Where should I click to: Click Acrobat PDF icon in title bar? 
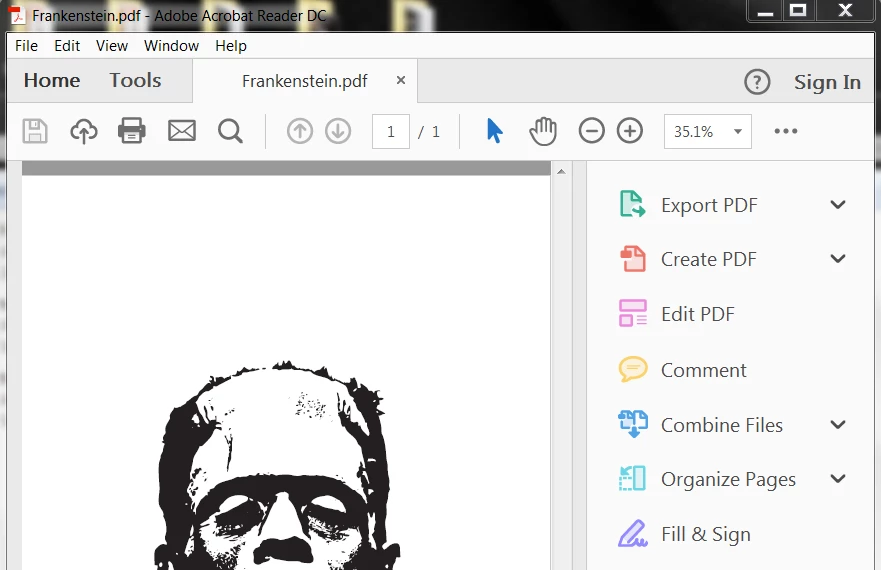click(18, 15)
